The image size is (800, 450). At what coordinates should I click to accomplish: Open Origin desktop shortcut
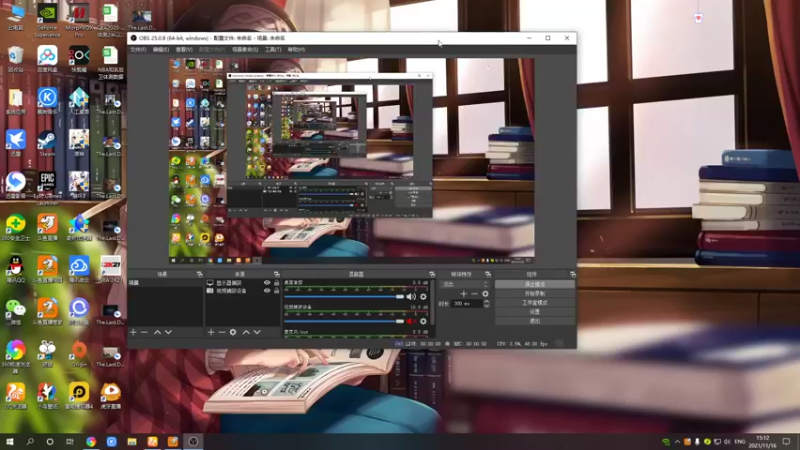[79, 354]
